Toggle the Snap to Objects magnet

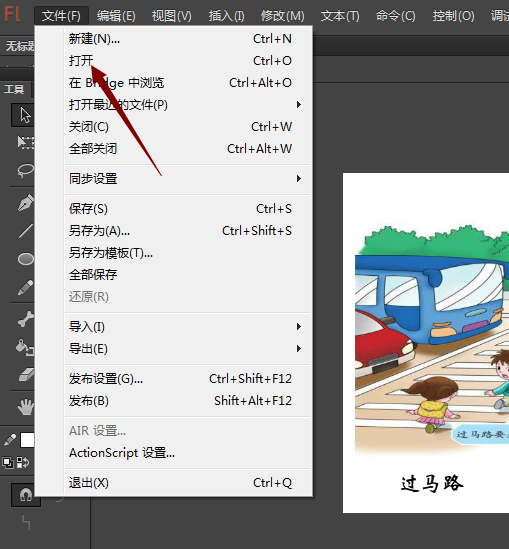[26, 495]
